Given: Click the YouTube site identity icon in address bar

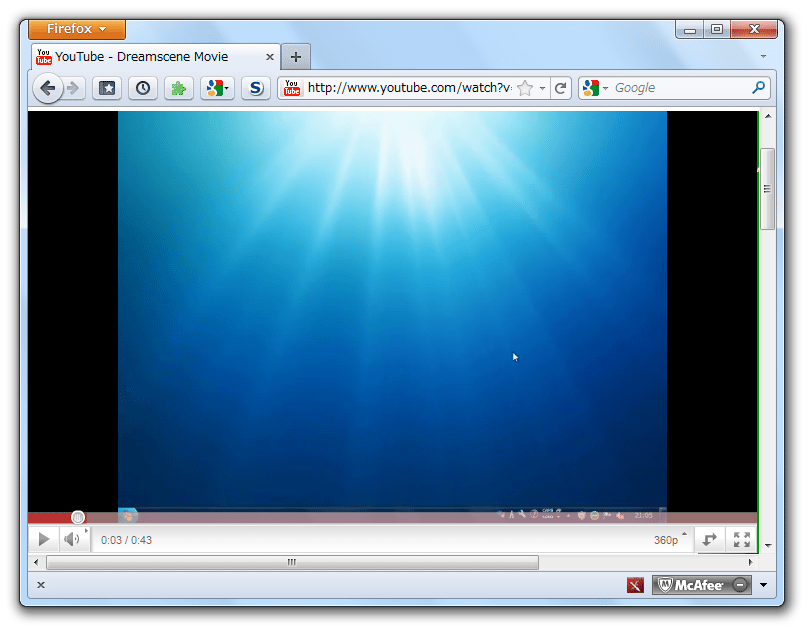Looking at the screenshot, I should (292, 88).
